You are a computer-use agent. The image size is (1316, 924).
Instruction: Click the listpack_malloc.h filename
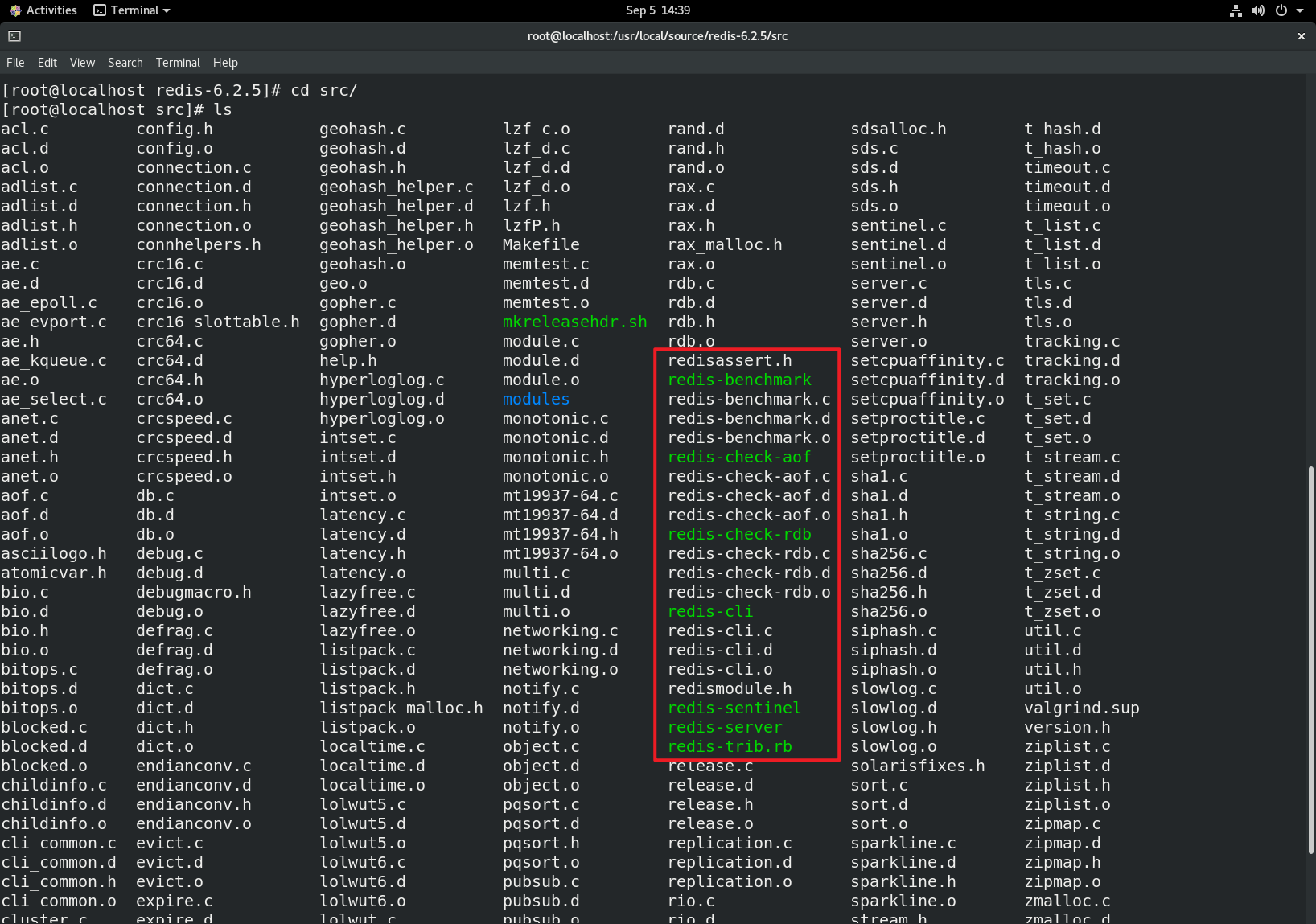point(401,708)
